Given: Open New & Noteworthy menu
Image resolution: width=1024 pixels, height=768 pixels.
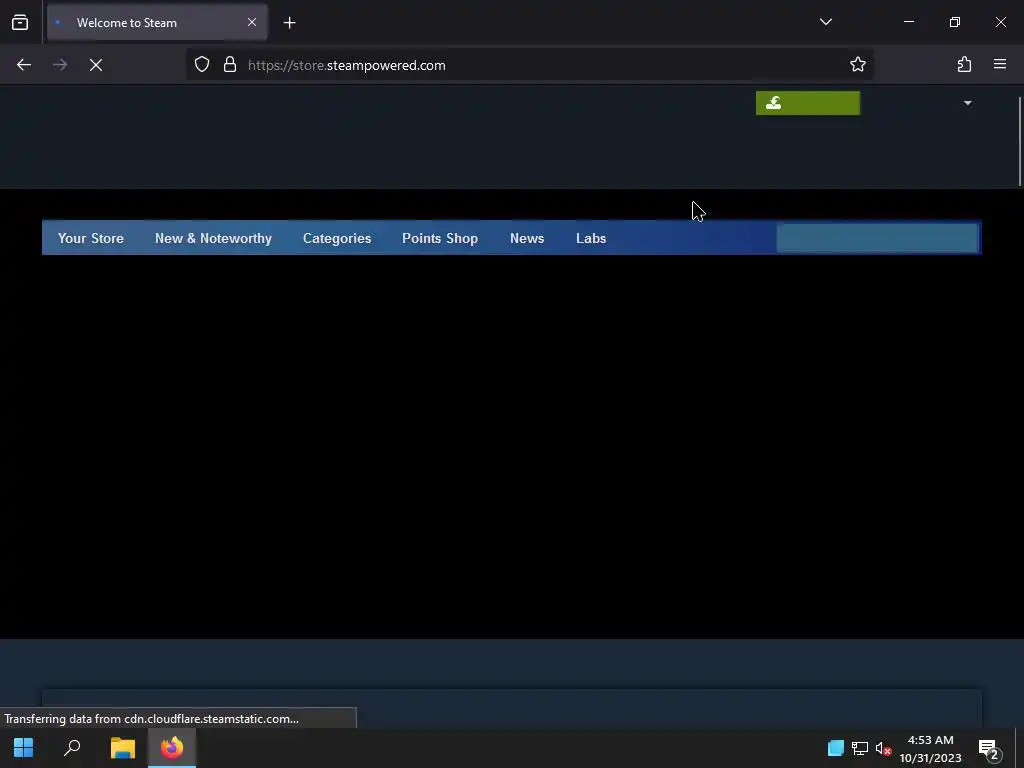Looking at the screenshot, I should click(213, 238).
